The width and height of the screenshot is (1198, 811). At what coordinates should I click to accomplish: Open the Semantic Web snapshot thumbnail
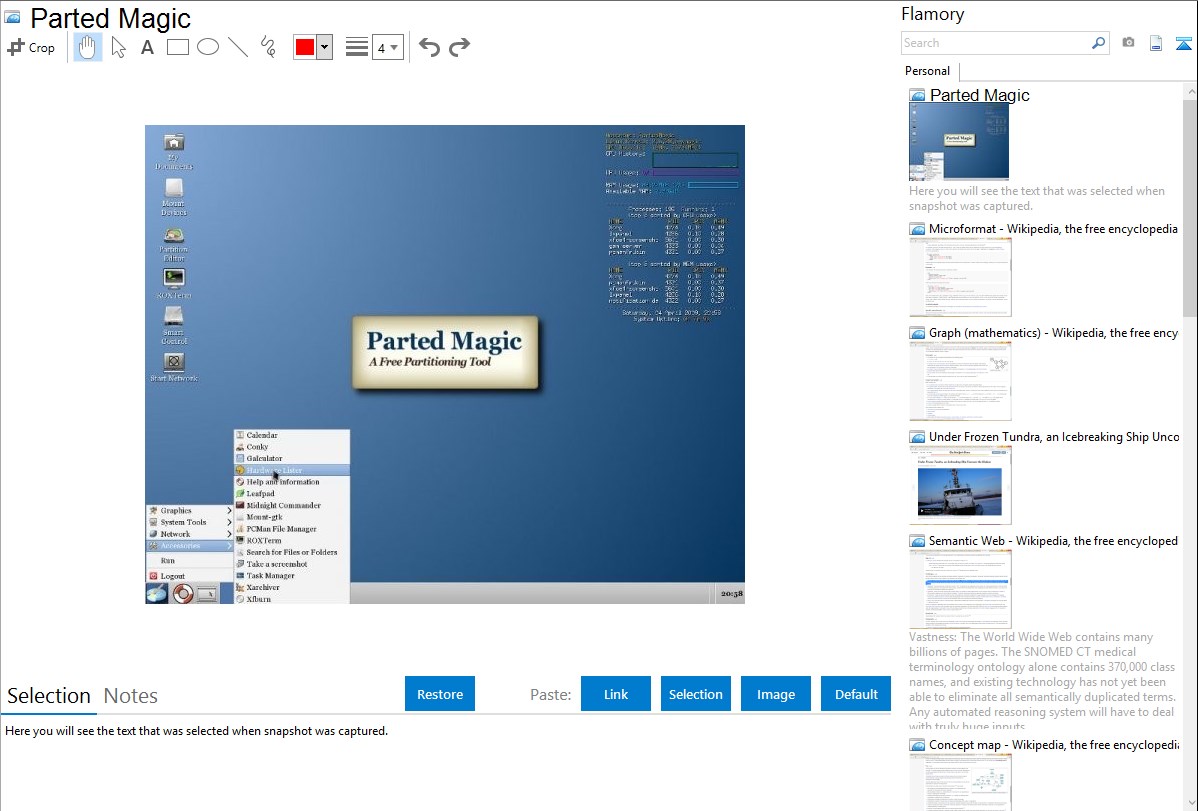pos(960,588)
